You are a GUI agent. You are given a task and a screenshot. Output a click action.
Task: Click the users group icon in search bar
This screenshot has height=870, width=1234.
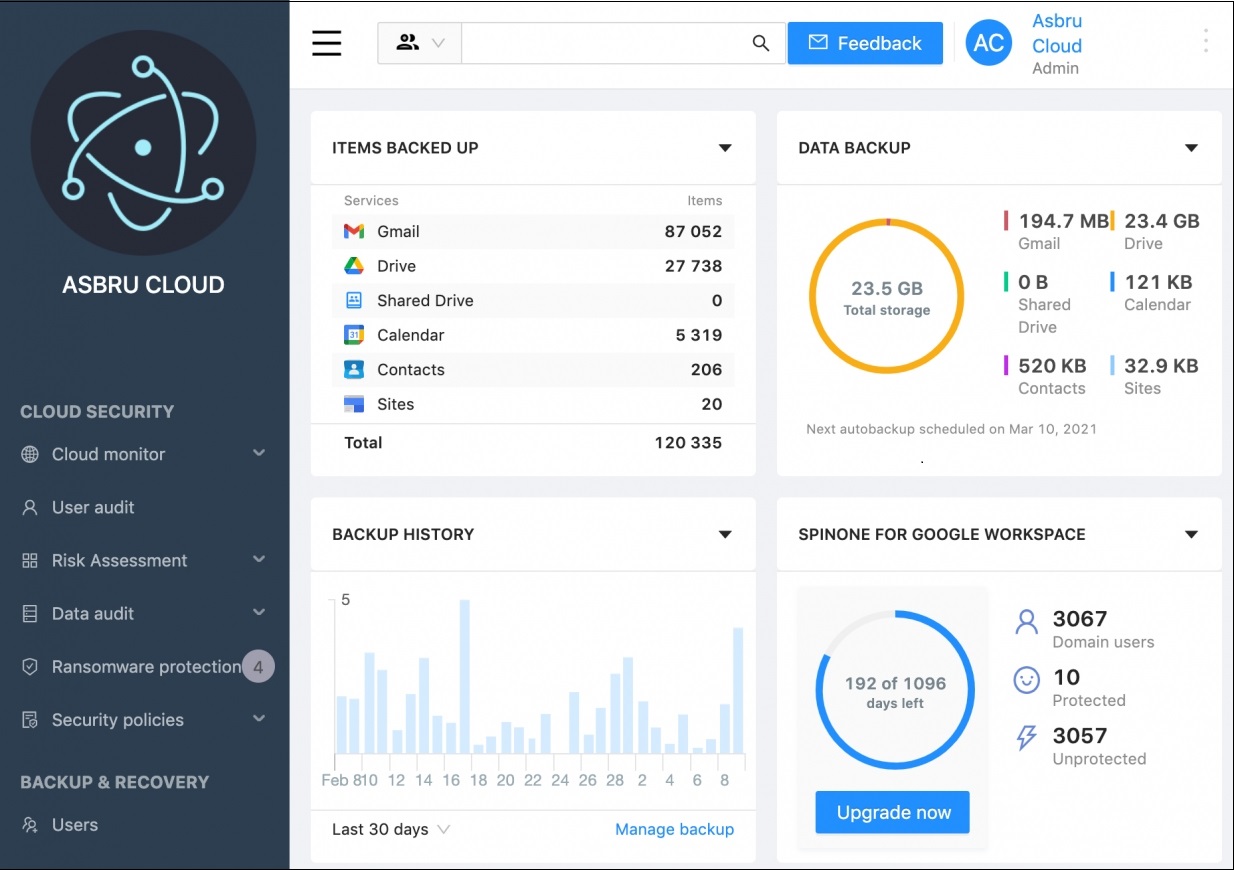pos(407,43)
